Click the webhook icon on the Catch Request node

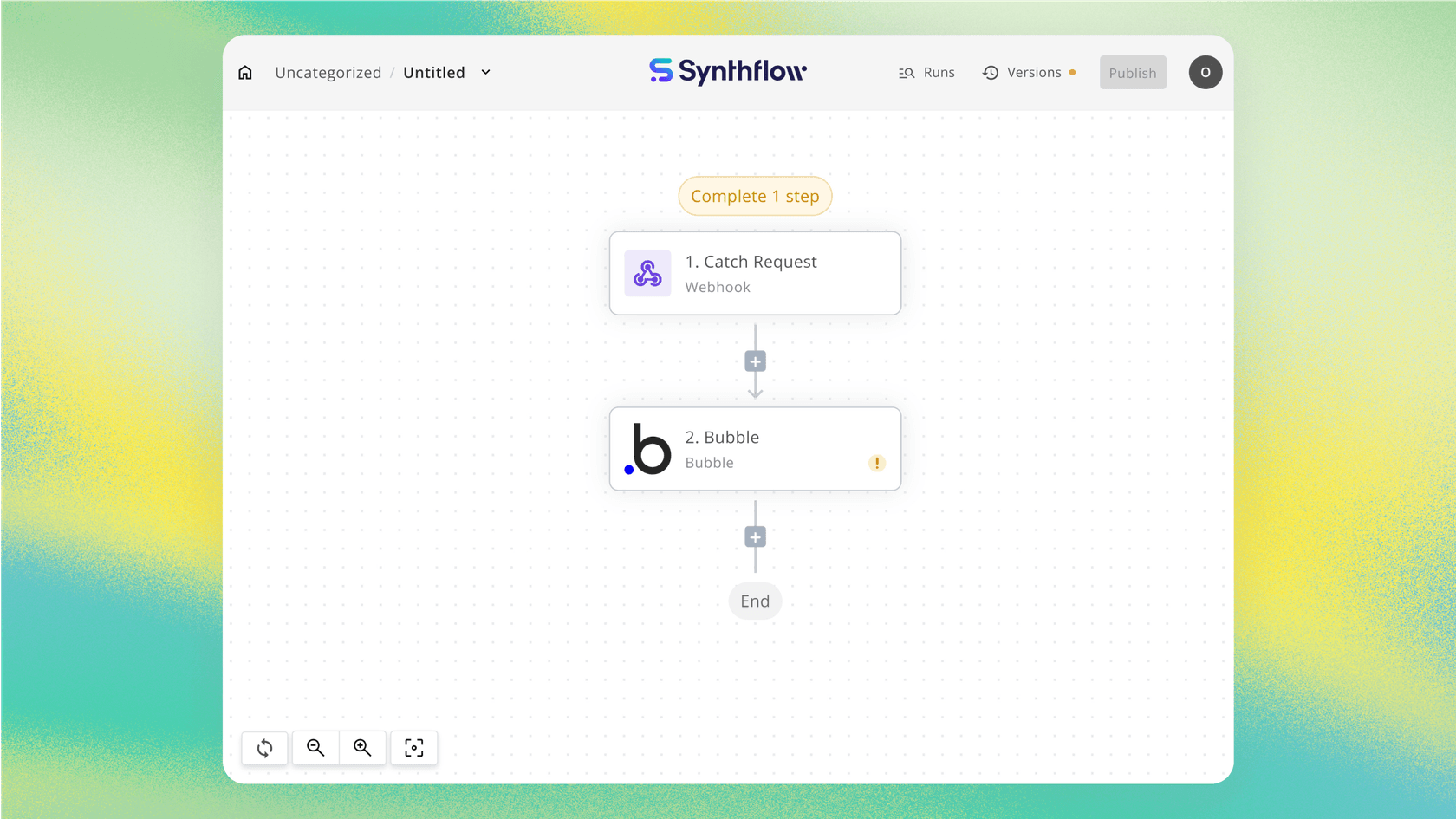[647, 273]
